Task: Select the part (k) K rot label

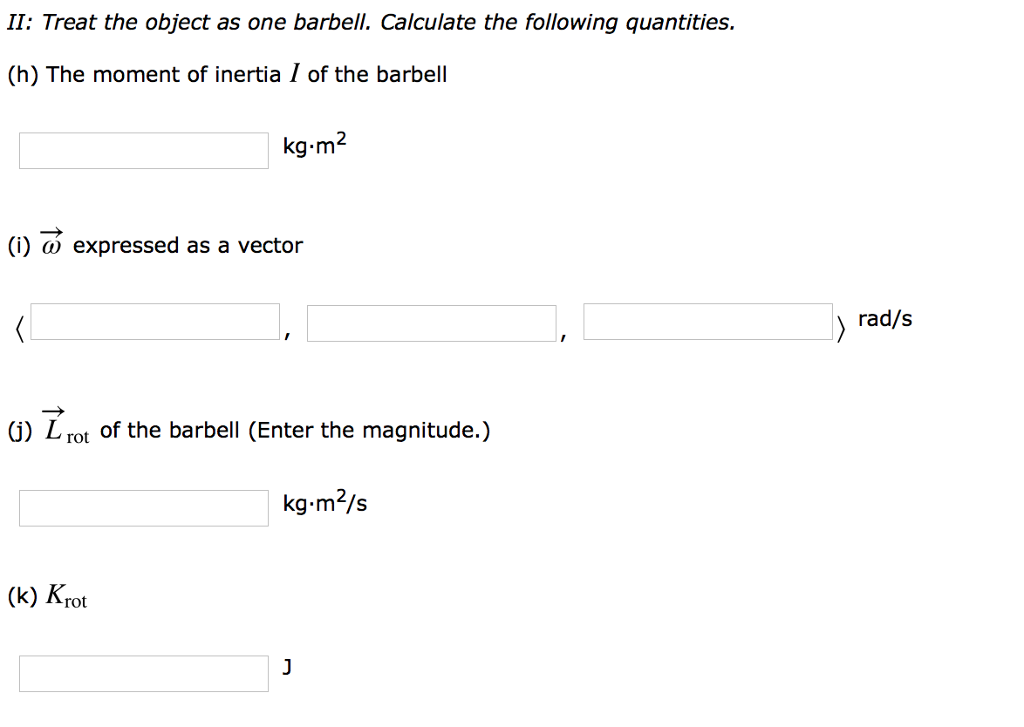Action: (48, 595)
